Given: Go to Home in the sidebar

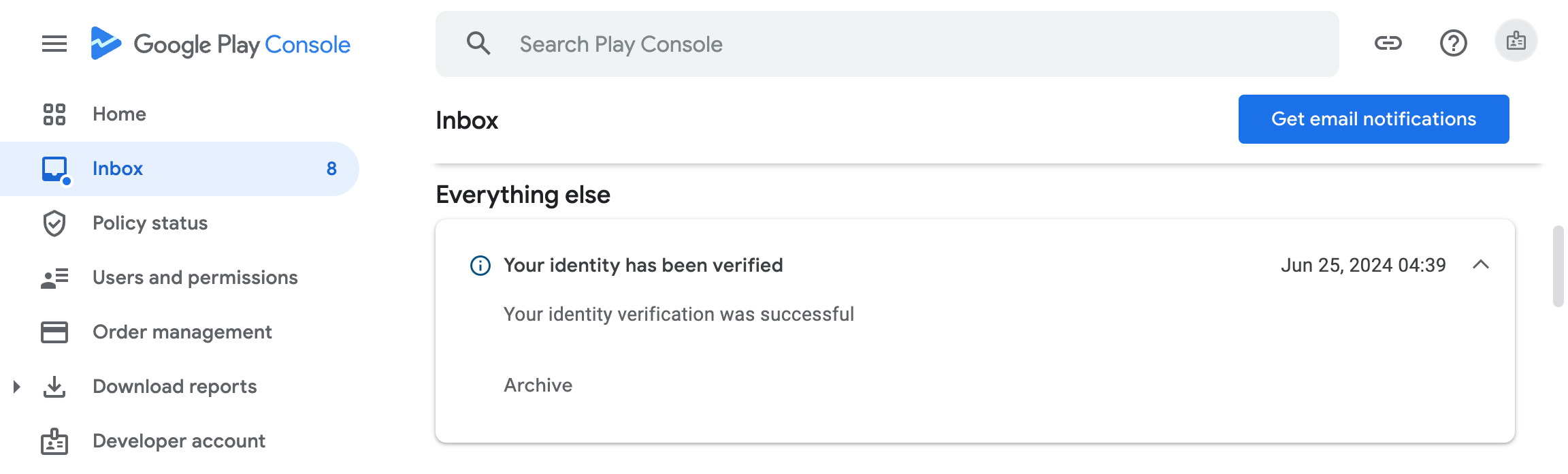Looking at the screenshot, I should point(120,114).
